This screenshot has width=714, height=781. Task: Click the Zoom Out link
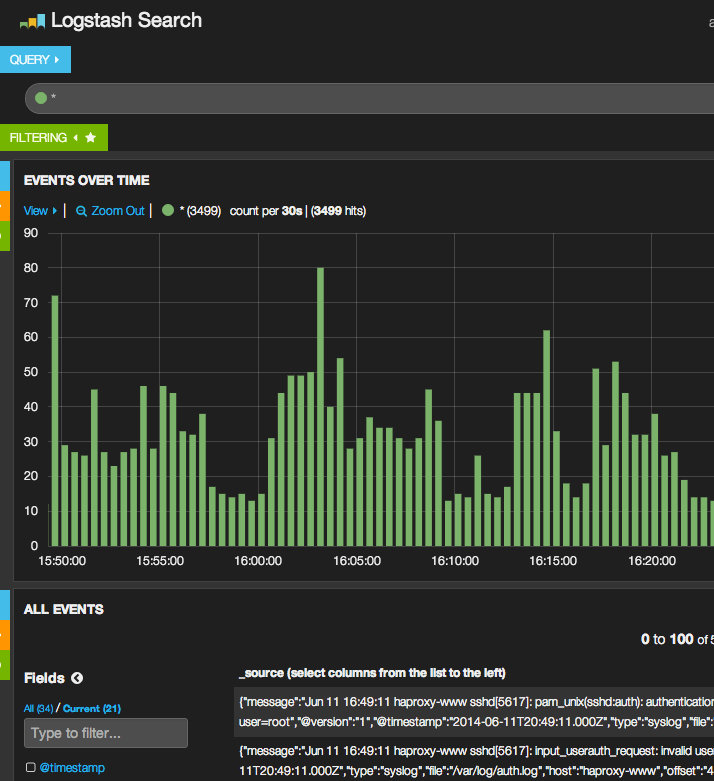click(118, 211)
